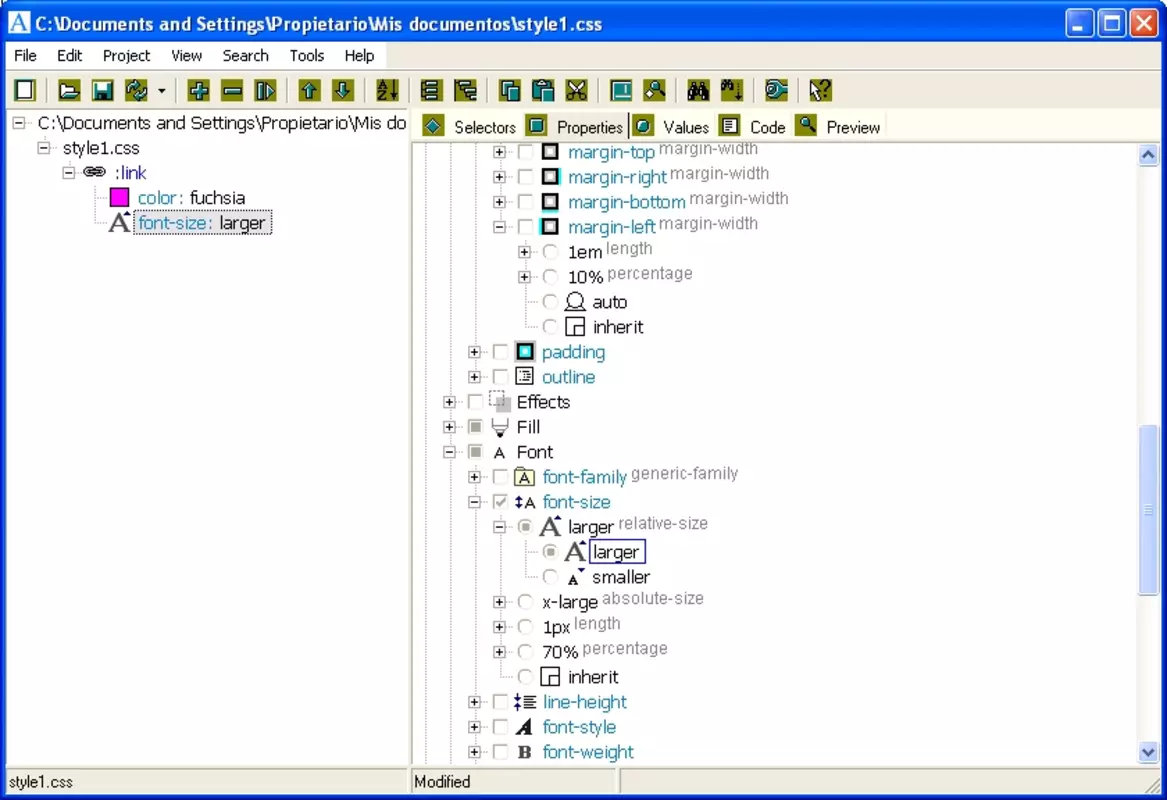Enable the margin-left checkbox

(x=525, y=227)
